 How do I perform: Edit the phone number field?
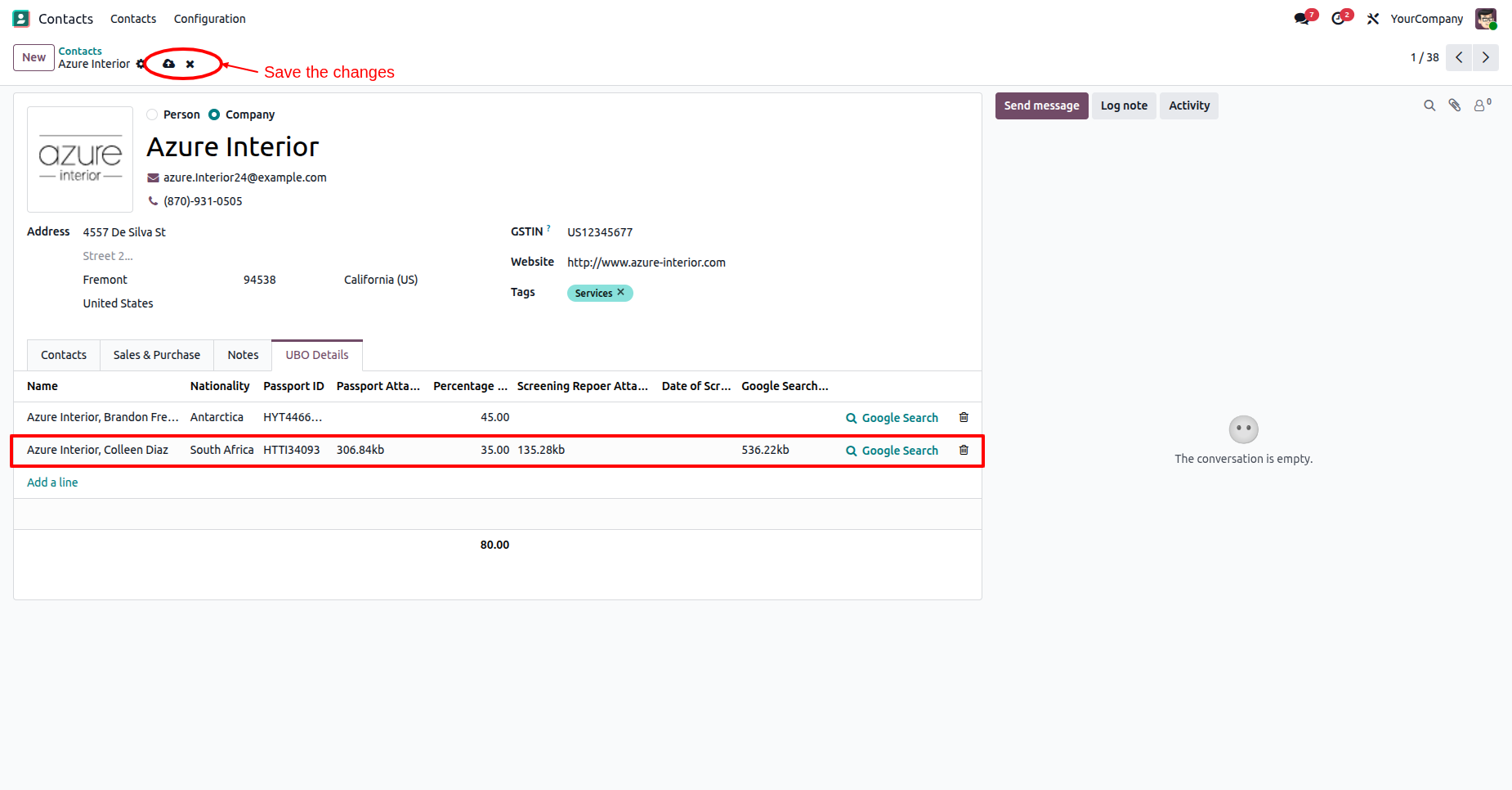pos(203,201)
